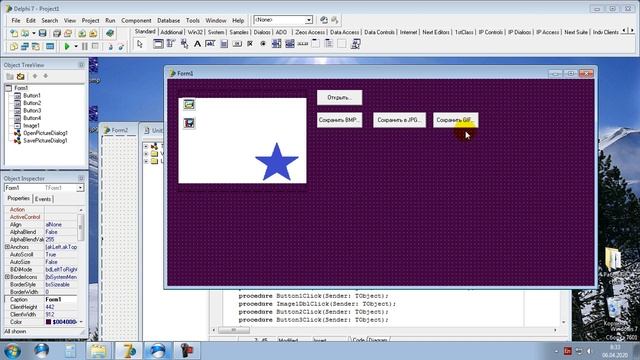This screenshot has width=640, height=360.
Task: Pick the Edit component from palette
Action: pos(210,44)
